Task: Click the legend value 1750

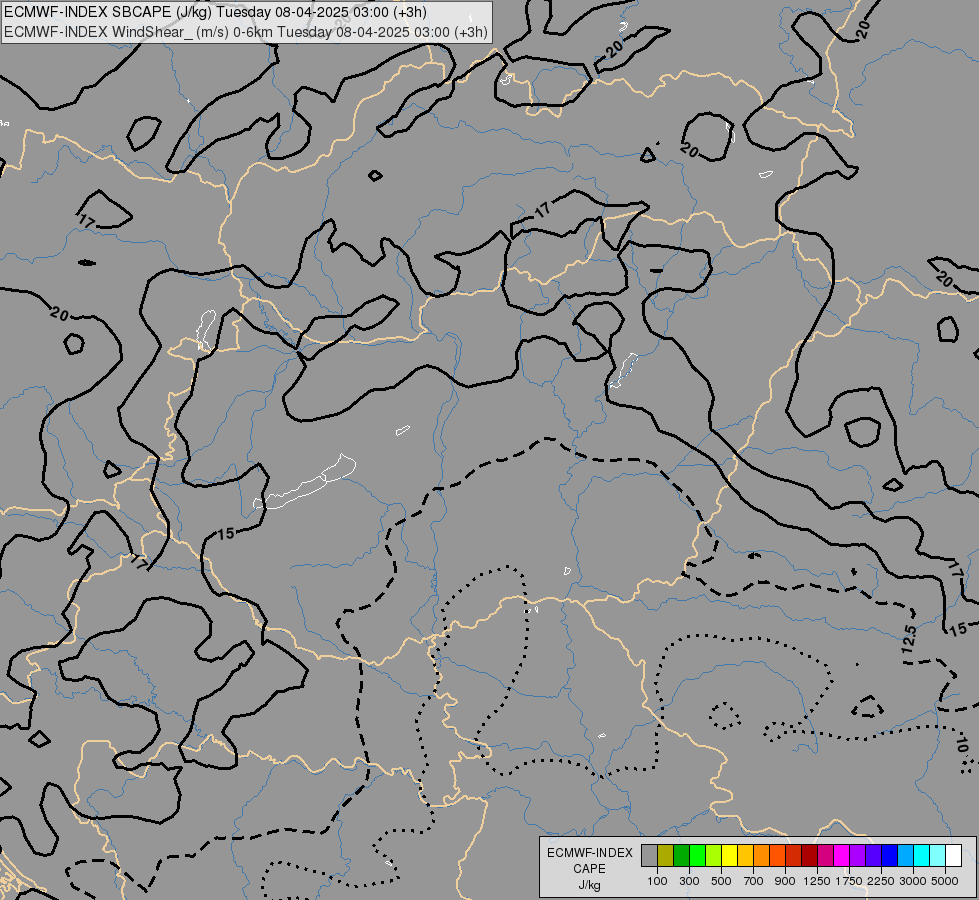Action: 849,881
